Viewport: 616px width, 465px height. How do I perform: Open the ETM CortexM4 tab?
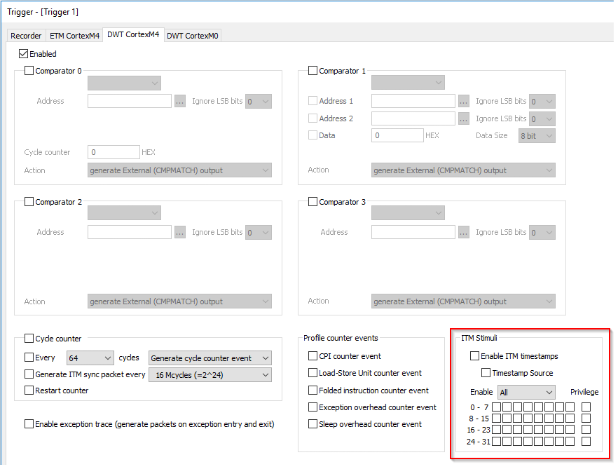click(x=76, y=35)
